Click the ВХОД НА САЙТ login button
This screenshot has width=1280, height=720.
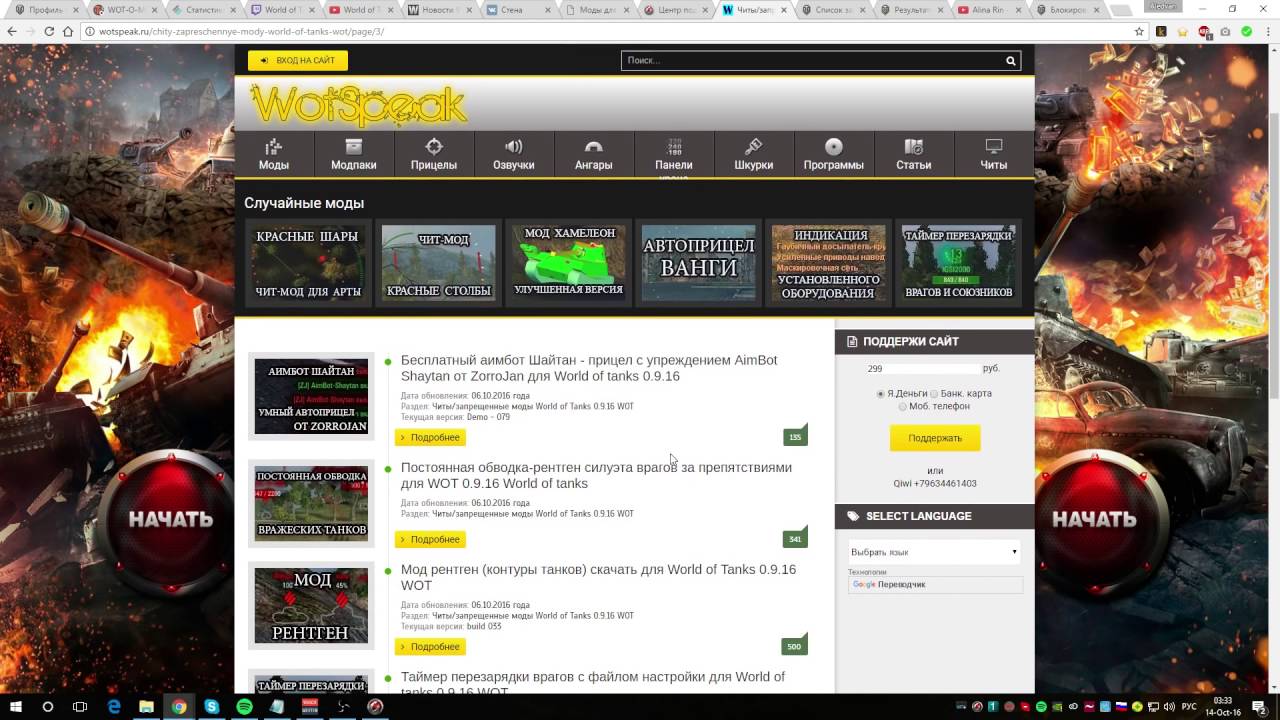point(298,61)
